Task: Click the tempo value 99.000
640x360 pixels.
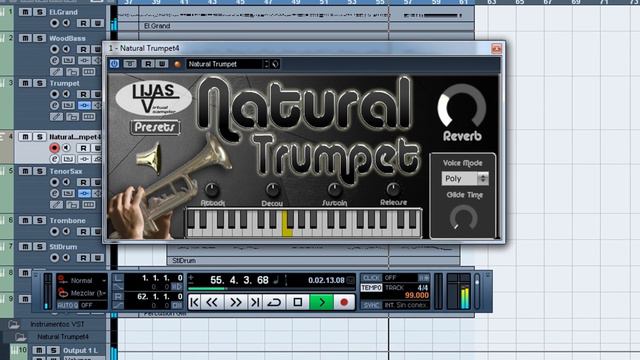Action: point(416,296)
